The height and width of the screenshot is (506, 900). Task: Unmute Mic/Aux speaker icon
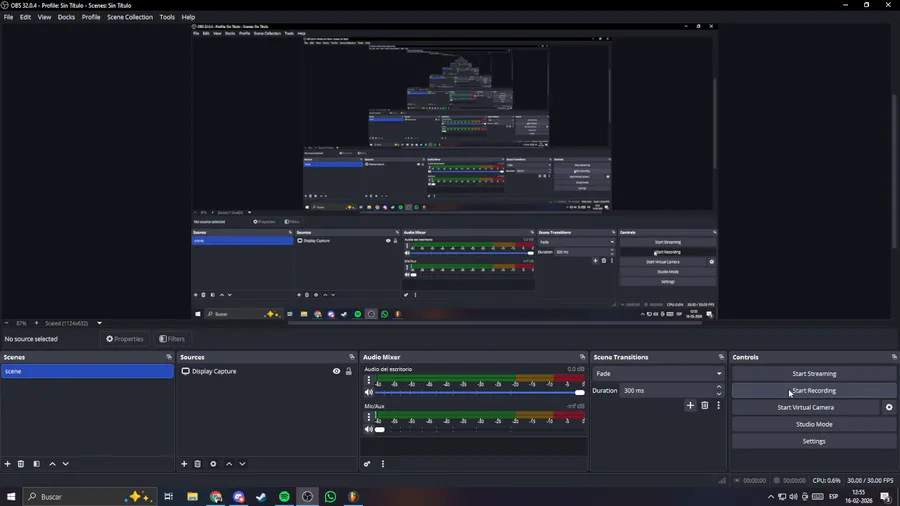tap(368, 429)
